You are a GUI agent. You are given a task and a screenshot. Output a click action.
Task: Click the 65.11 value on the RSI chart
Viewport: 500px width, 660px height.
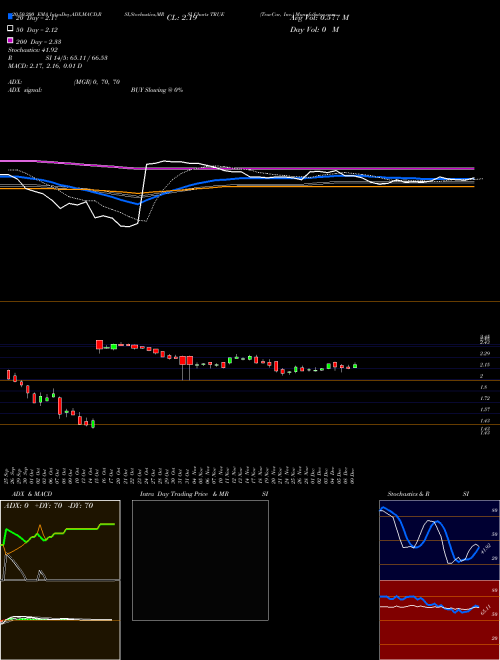[486, 610]
